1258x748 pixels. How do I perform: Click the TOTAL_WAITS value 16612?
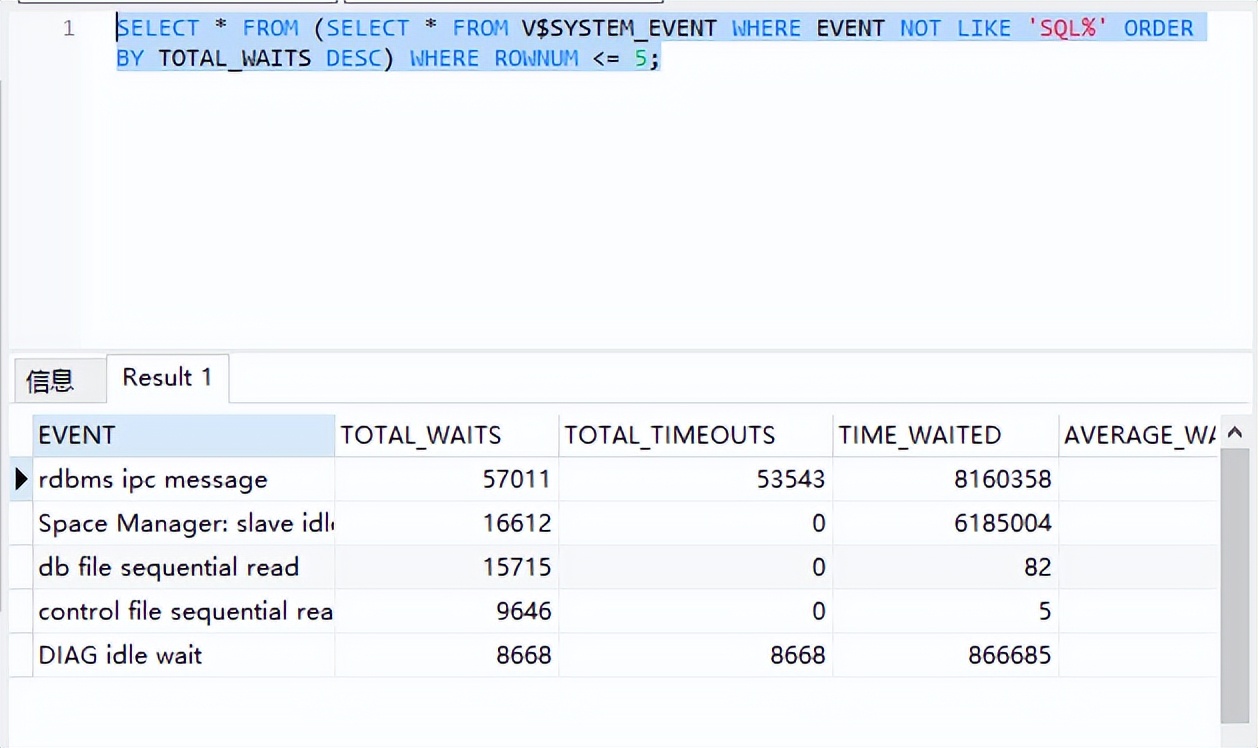point(516,523)
